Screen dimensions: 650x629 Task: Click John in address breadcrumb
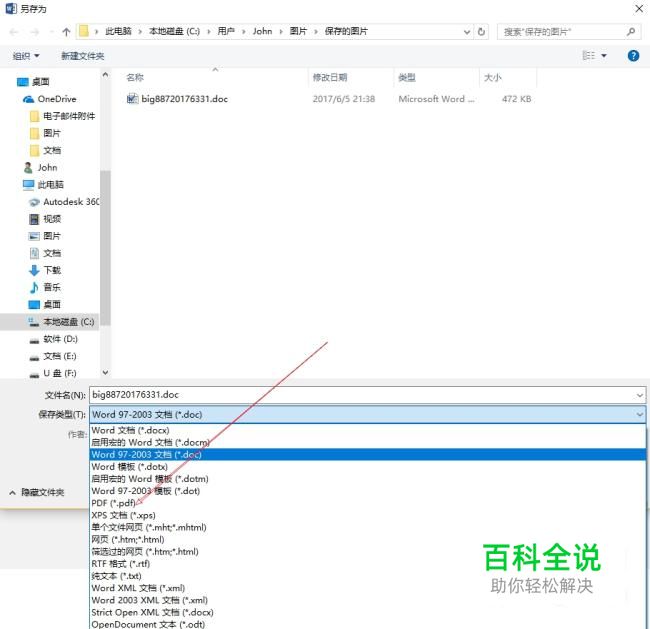[262, 32]
